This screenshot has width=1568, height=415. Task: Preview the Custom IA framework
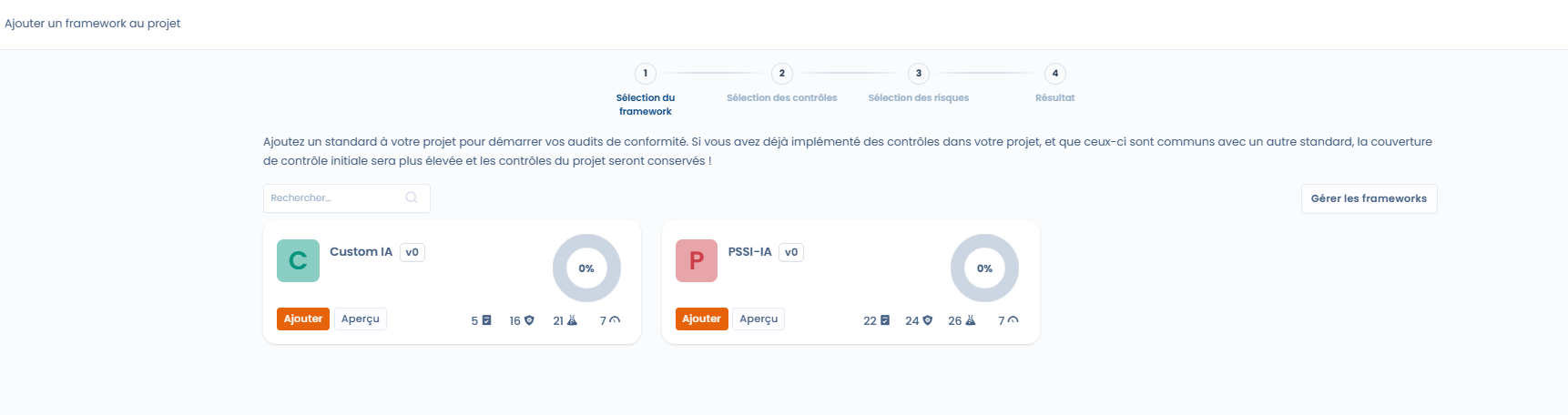click(361, 319)
